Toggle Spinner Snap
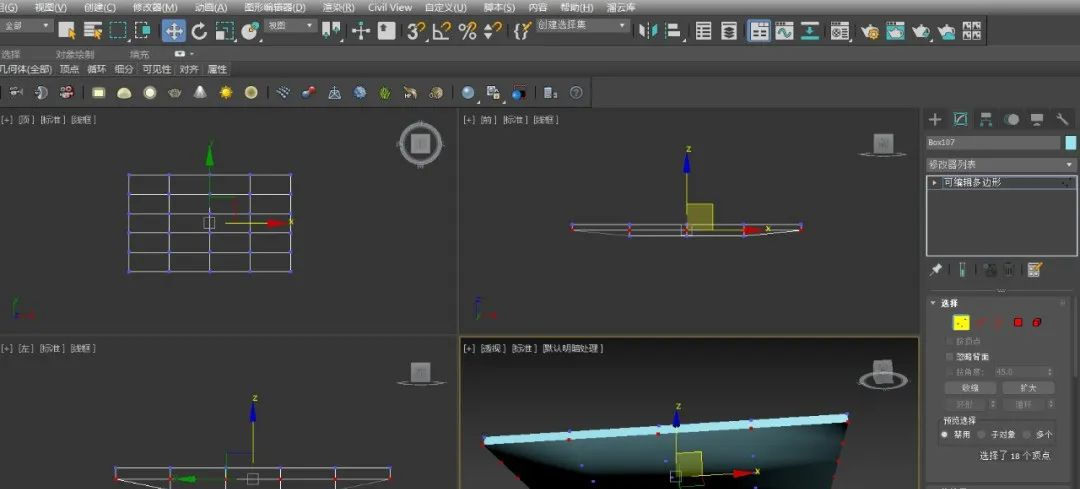The image size is (1080, 489). click(x=492, y=30)
